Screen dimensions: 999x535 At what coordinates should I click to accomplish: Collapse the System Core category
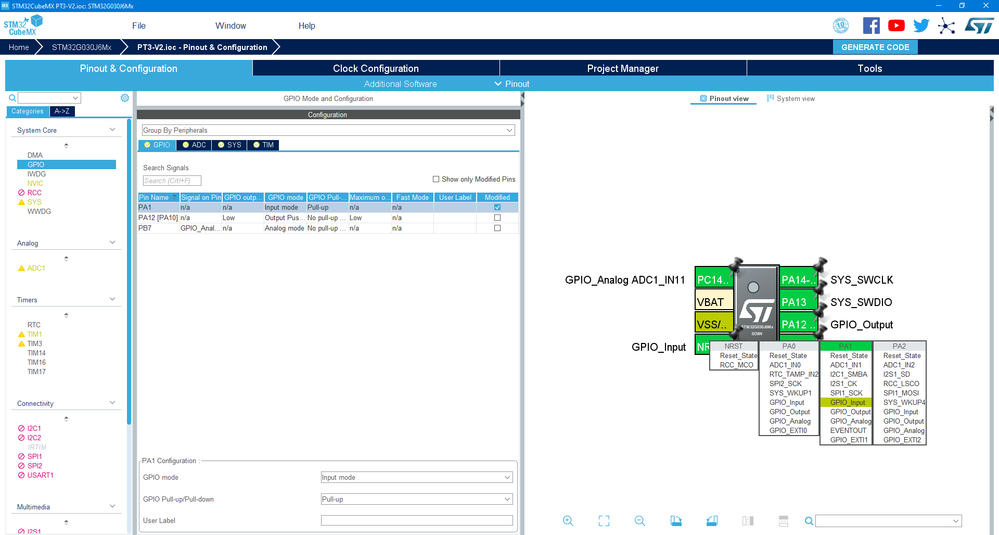tap(113, 129)
